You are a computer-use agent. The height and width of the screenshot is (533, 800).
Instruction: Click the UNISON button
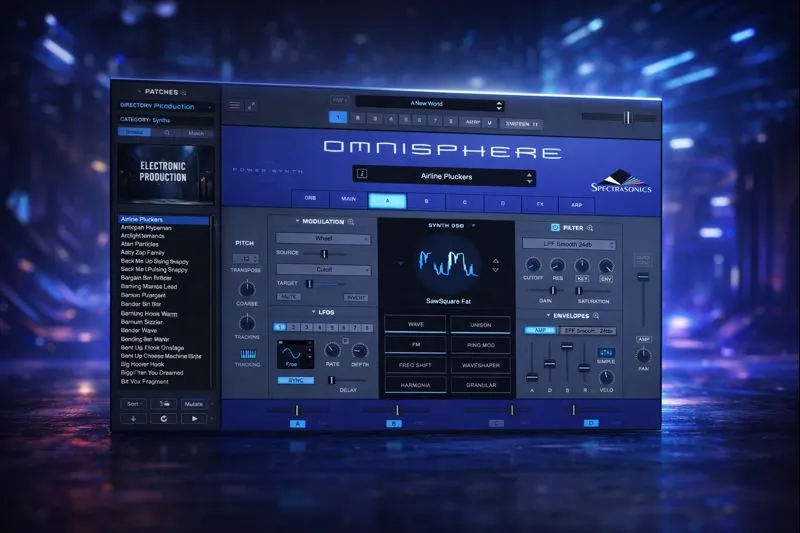[x=481, y=325]
